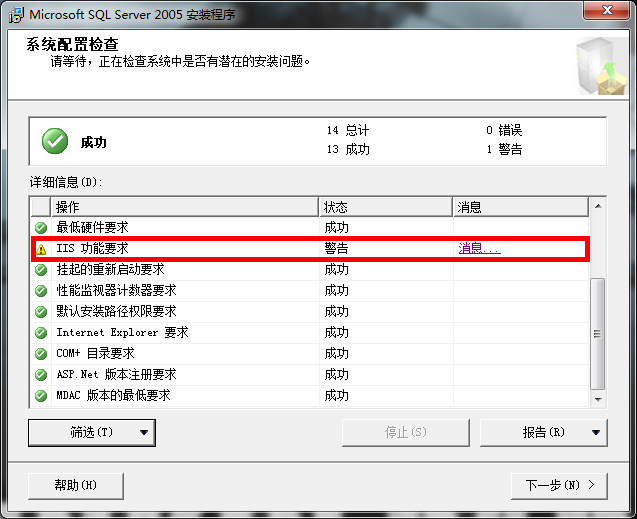The height and width of the screenshot is (519, 637).
Task: Click the 警告 status cell of IIS row
Action: click(x=336, y=249)
